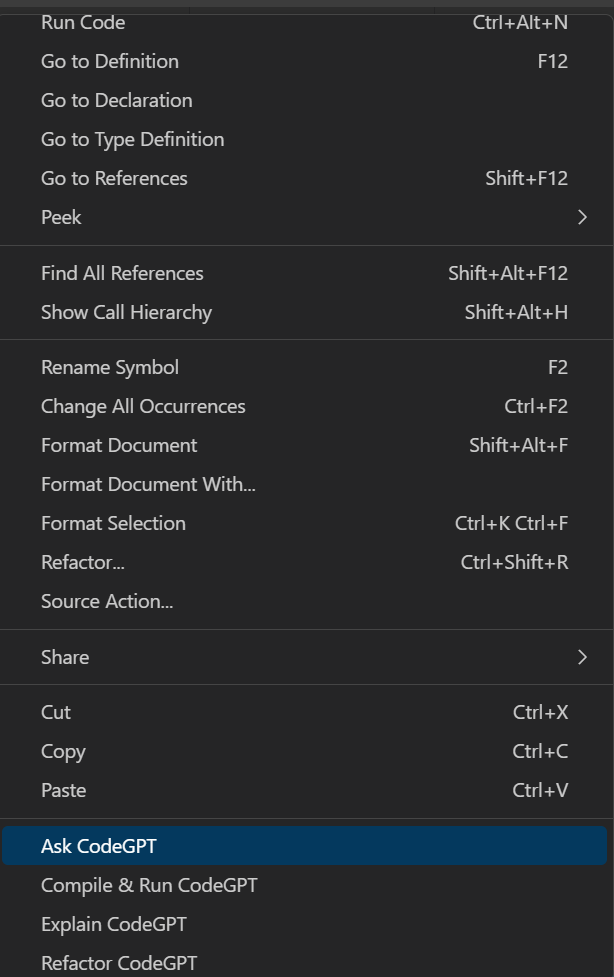Screen dimensions: 614x977
Task: Select Go to Type Definition
Action: (x=132, y=139)
